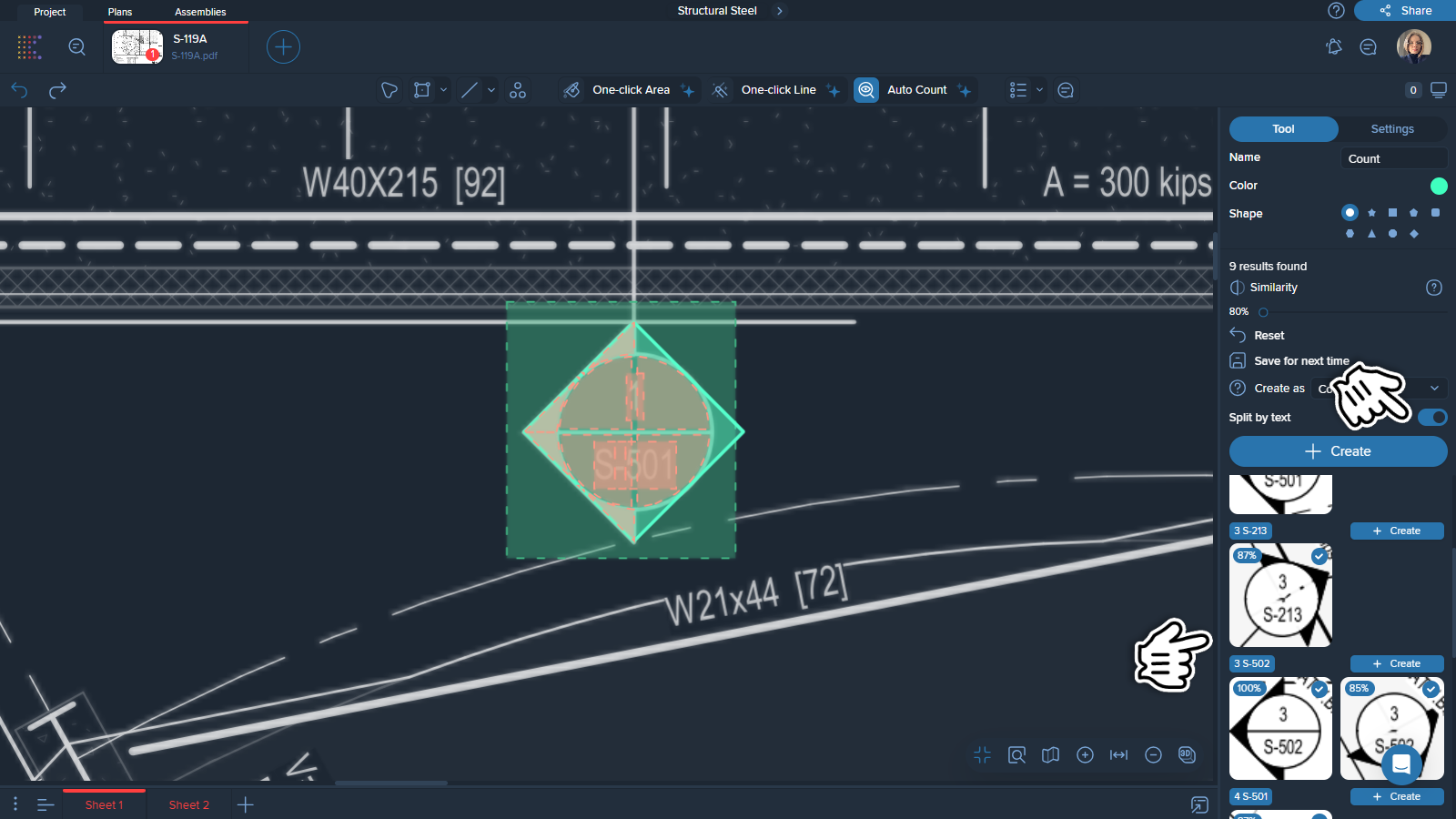This screenshot has height=819, width=1456.
Task: Open the Create as dropdown
Action: tap(1379, 389)
